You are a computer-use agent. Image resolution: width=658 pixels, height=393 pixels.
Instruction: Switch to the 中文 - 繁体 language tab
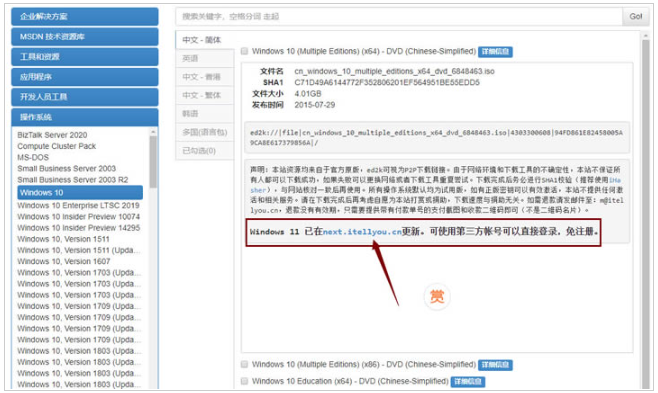(205, 95)
